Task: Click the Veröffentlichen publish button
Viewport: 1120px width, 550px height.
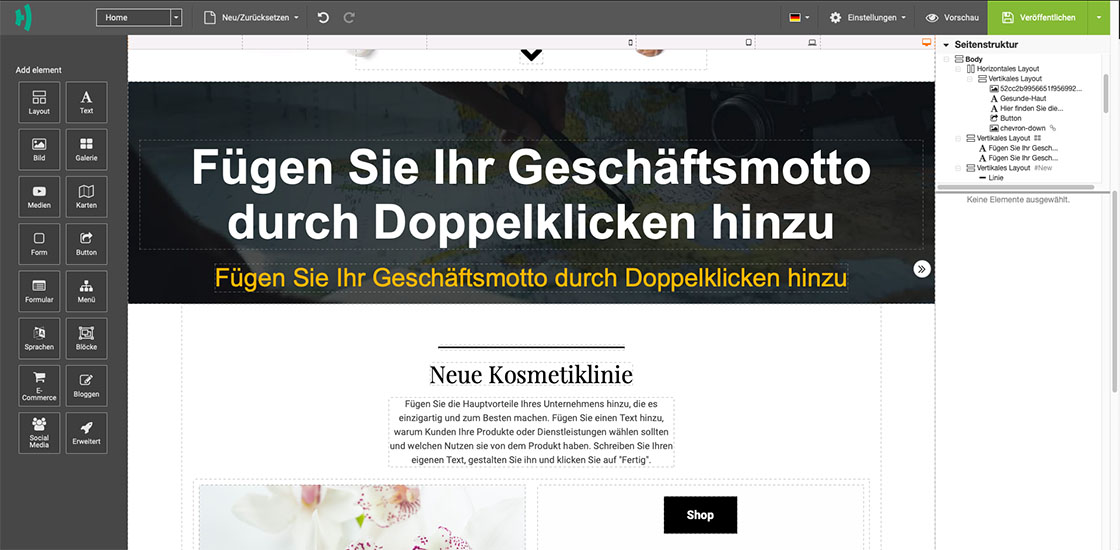Action: 1038,17
